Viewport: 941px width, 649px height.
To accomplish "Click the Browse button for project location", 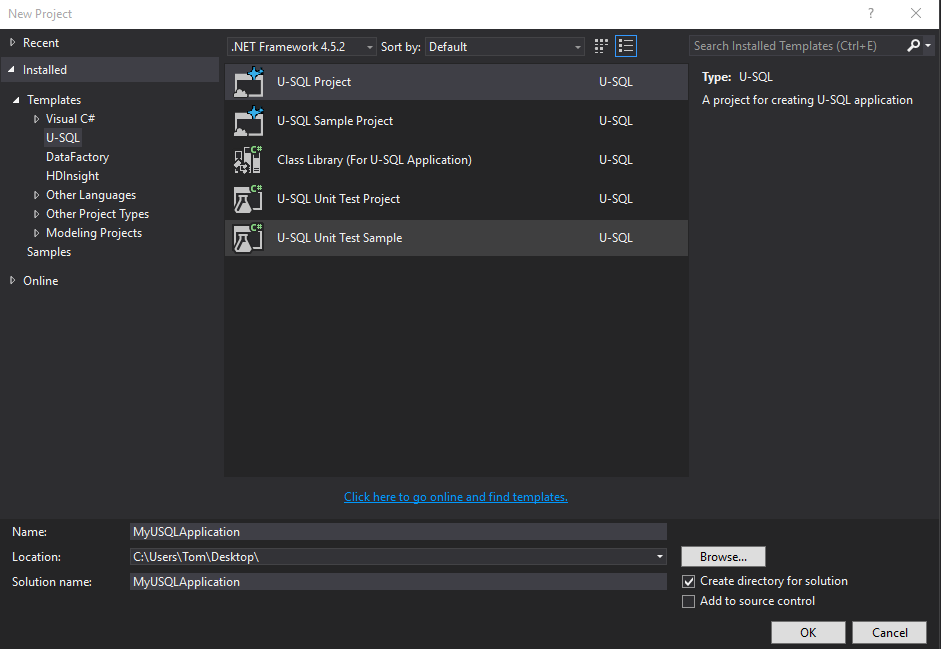I will (723, 556).
